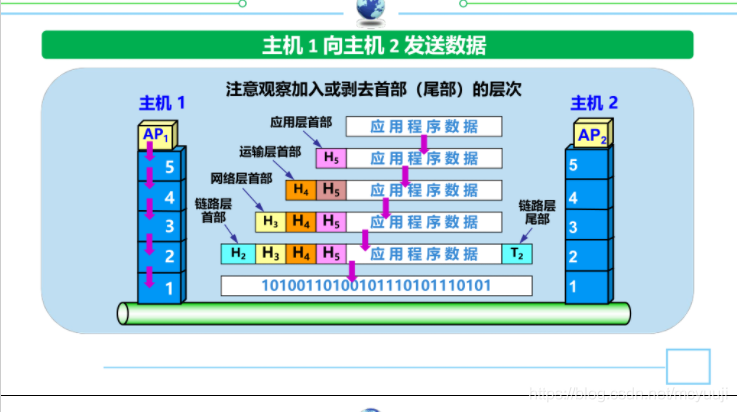
Task: Select the bit string '1010011010010111010111010 1'
Action: 376,286
